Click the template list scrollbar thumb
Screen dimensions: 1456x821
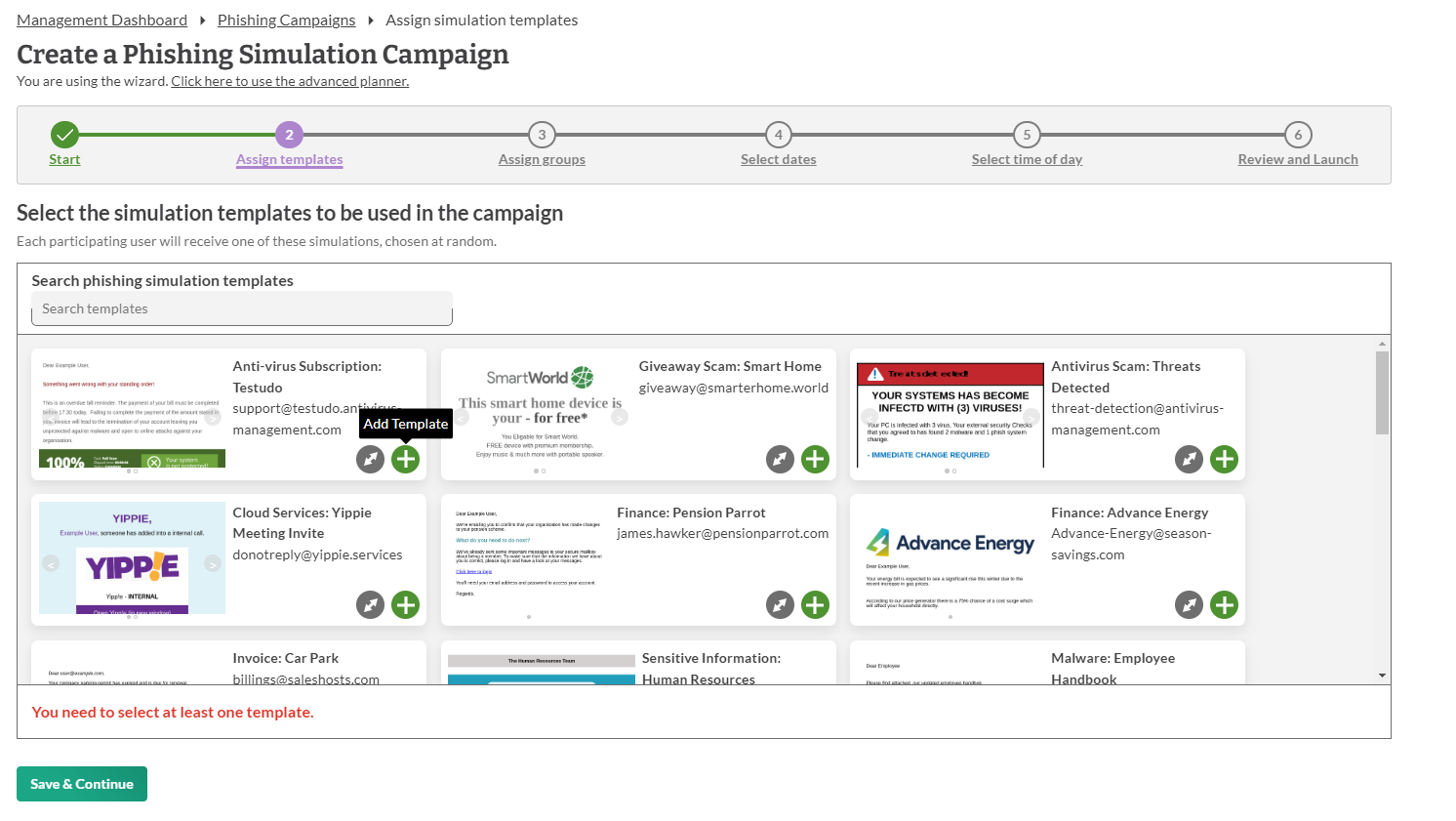tap(1382, 392)
